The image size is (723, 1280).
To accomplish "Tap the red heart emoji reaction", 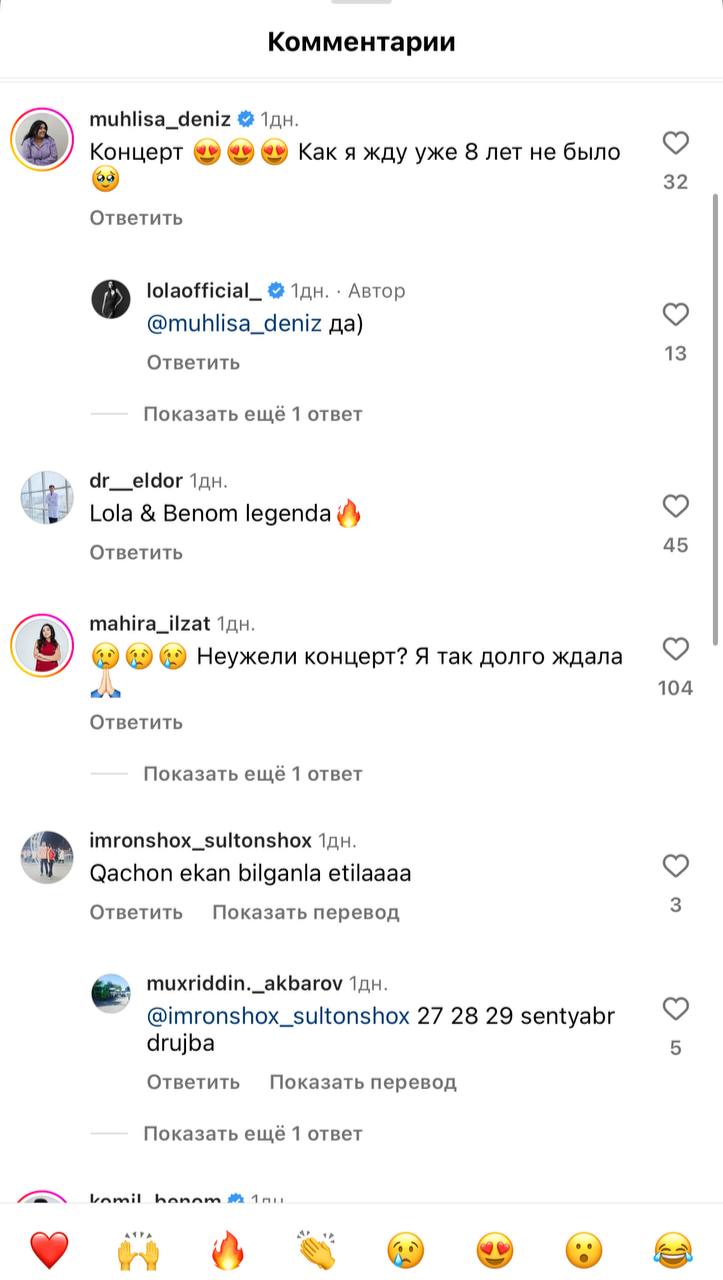I will point(49,1250).
